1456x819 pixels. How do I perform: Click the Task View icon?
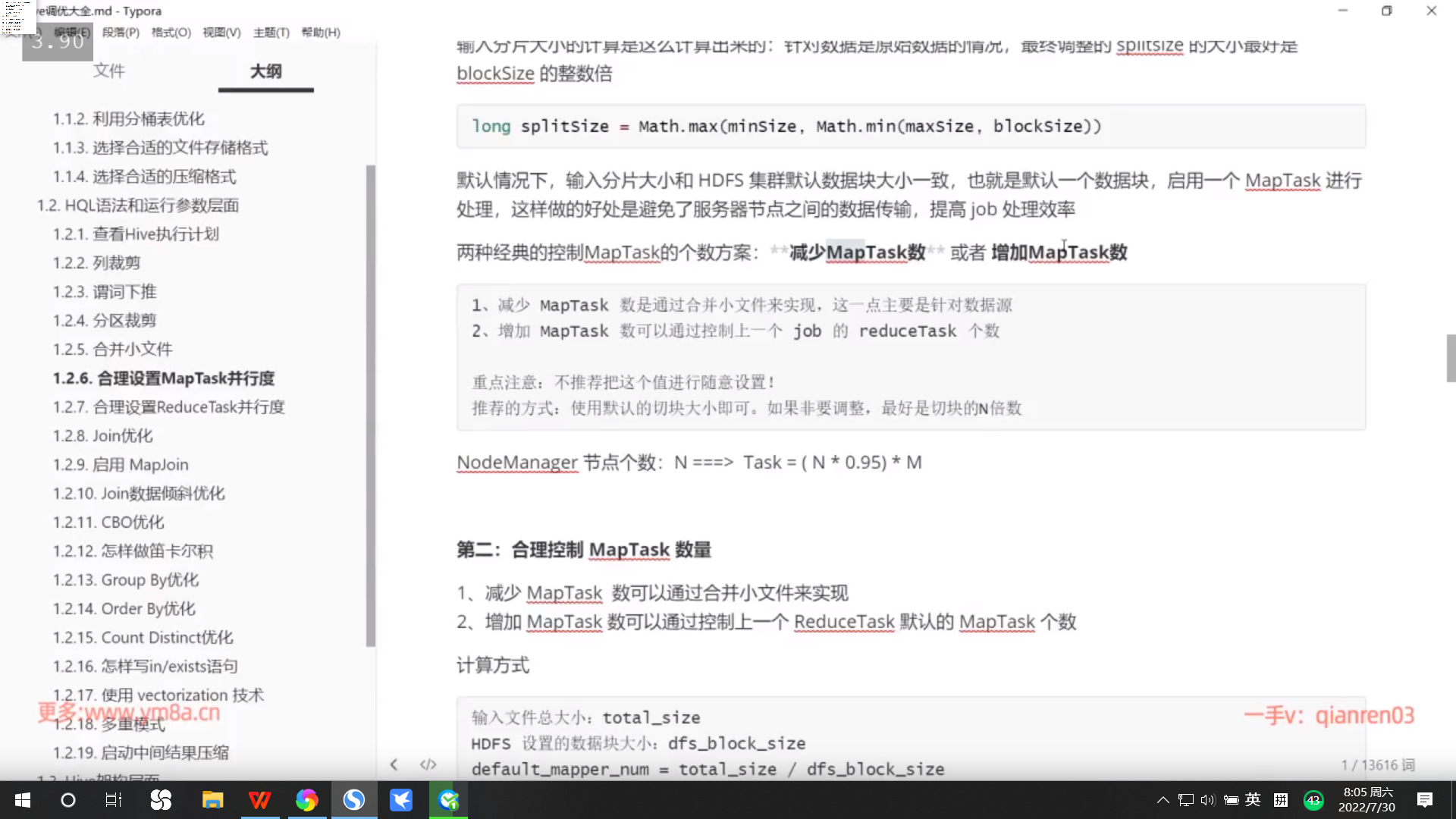click(x=114, y=800)
